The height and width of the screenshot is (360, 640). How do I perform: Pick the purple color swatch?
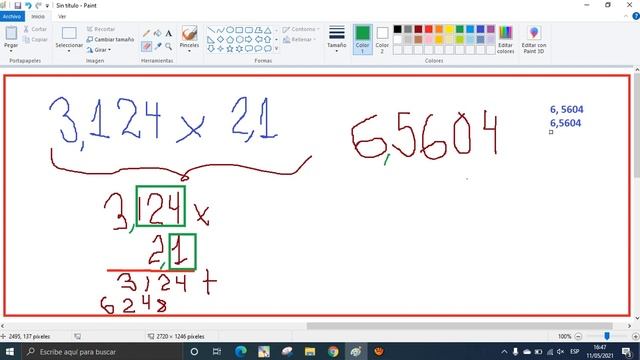pos(491,29)
